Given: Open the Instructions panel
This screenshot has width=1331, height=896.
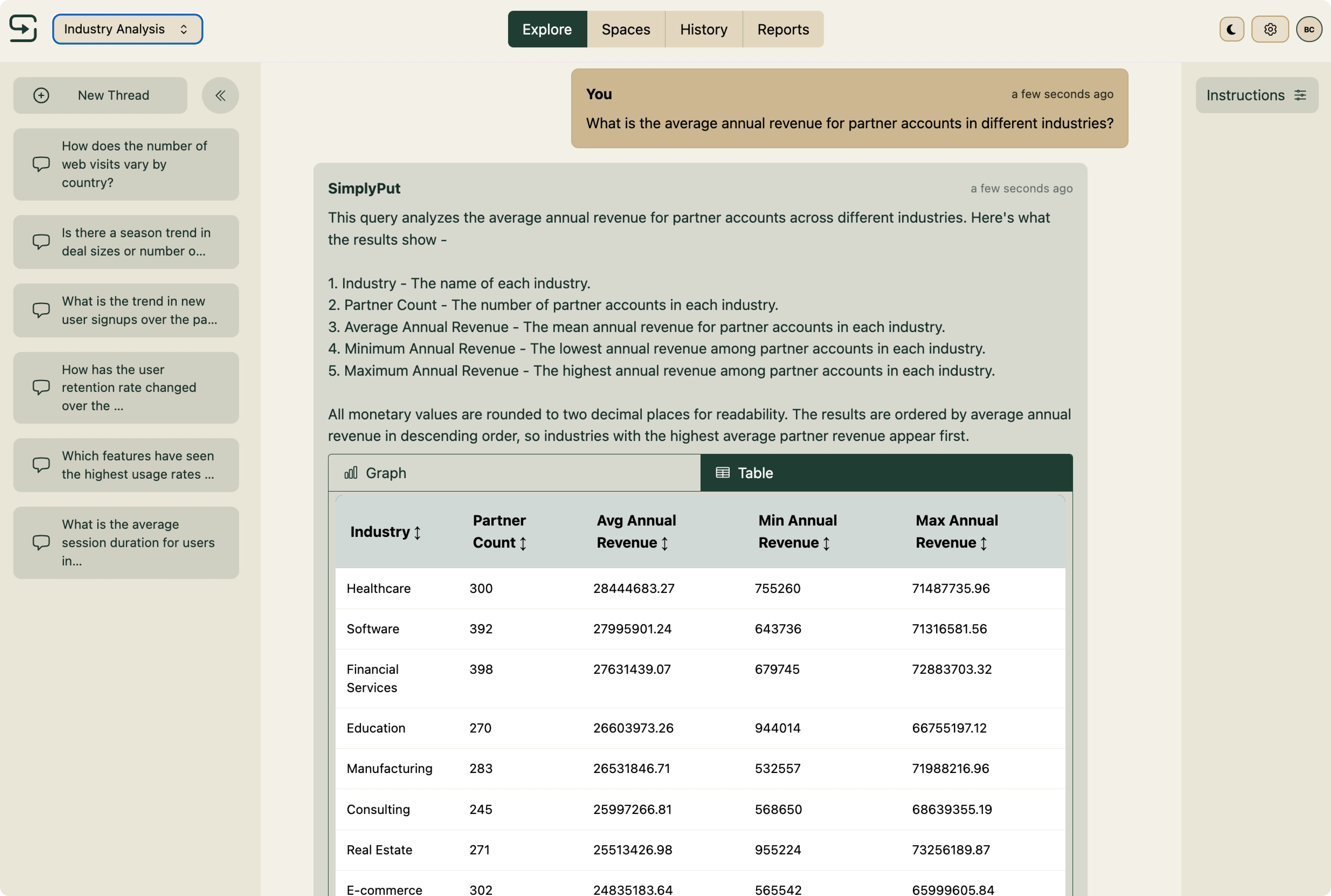Looking at the screenshot, I should tap(1257, 95).
